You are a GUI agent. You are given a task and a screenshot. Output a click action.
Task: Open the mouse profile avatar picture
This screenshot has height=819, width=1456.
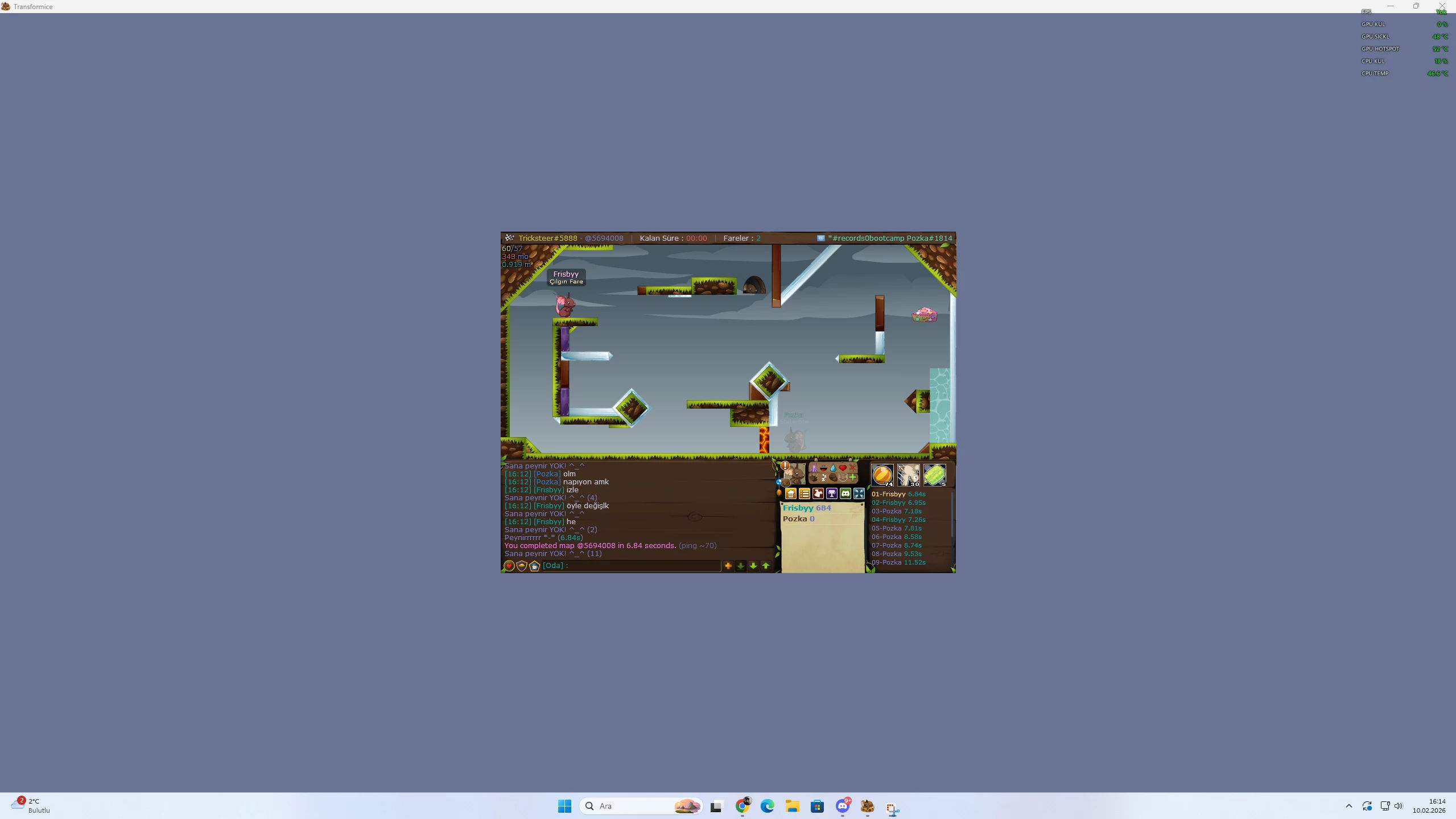(795, 474)
